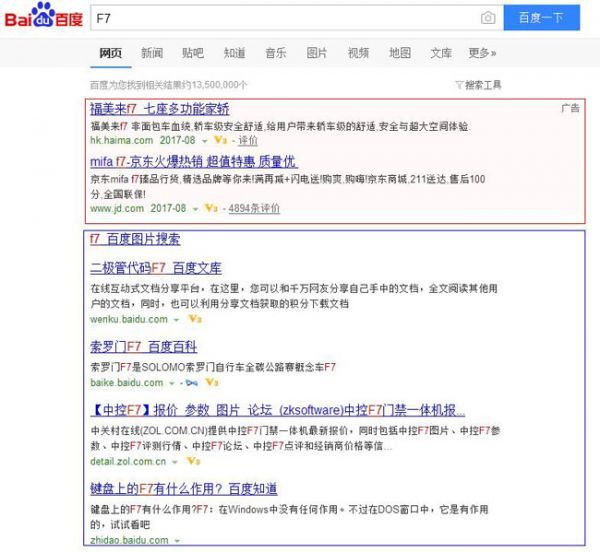Click the V3 badge beside baike.baidu.com
Image resolution: width=600 pixels, height=552 pixels.
[x=212, y=382]
